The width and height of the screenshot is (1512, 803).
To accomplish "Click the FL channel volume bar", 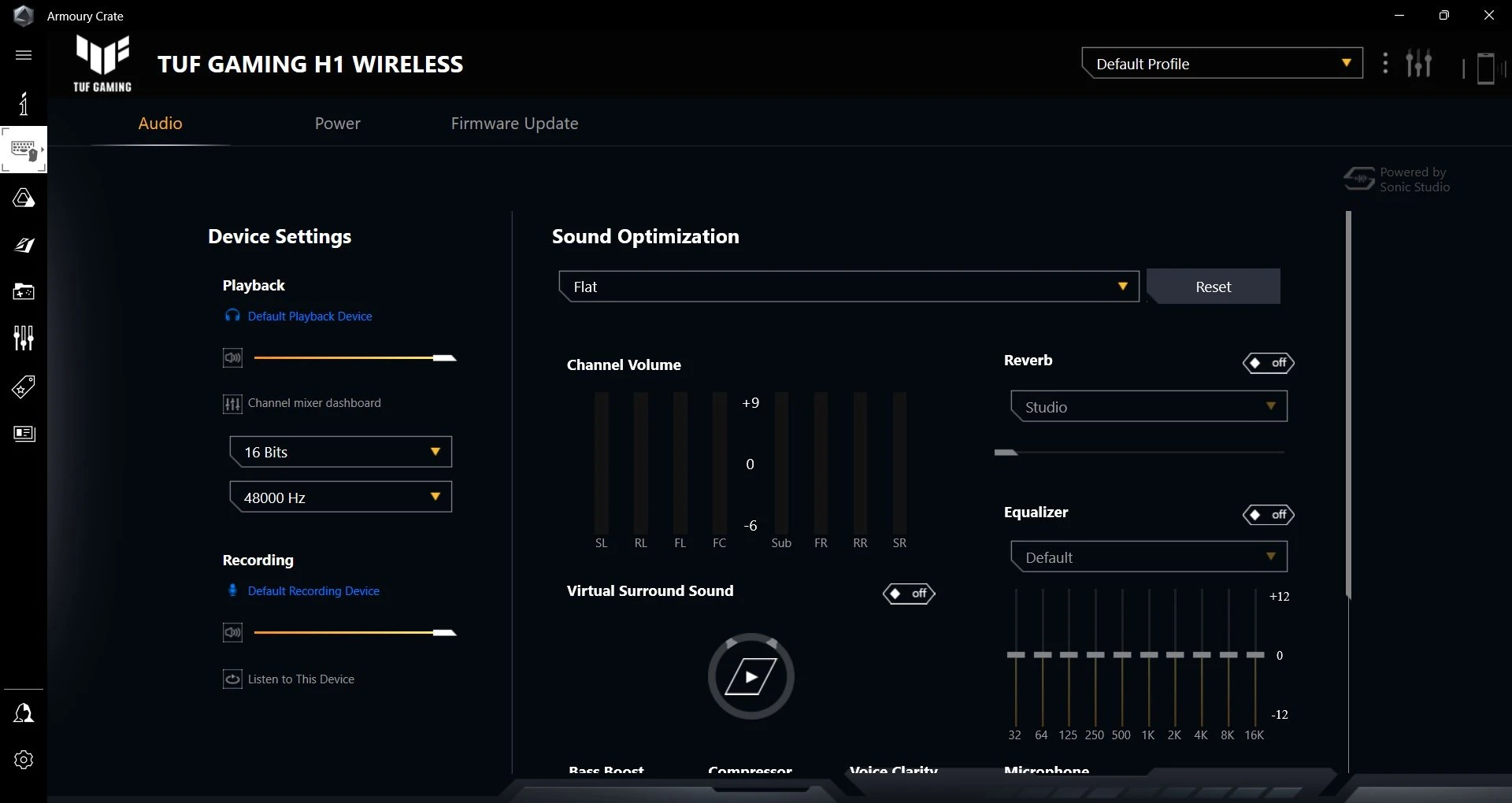I will pyautogui.click(x=680, y=464).
